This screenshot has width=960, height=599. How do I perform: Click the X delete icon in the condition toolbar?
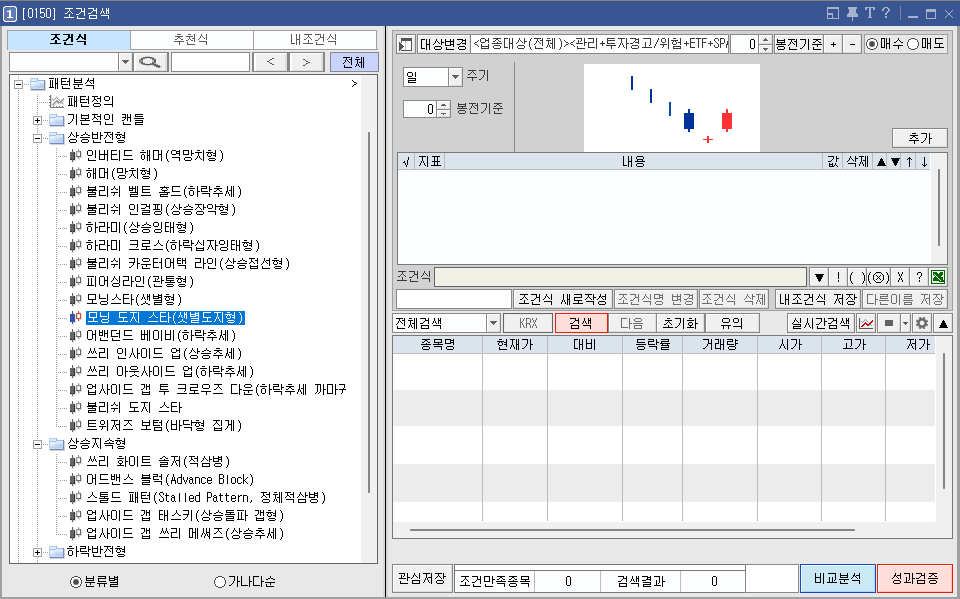pos(900,277)
